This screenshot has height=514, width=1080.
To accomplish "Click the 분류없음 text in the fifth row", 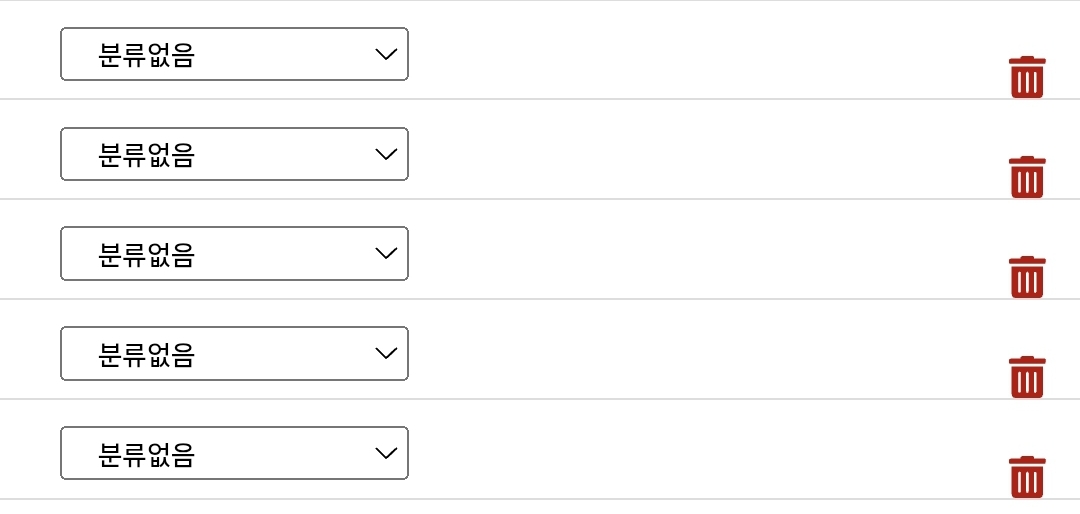I will (146, 454).
